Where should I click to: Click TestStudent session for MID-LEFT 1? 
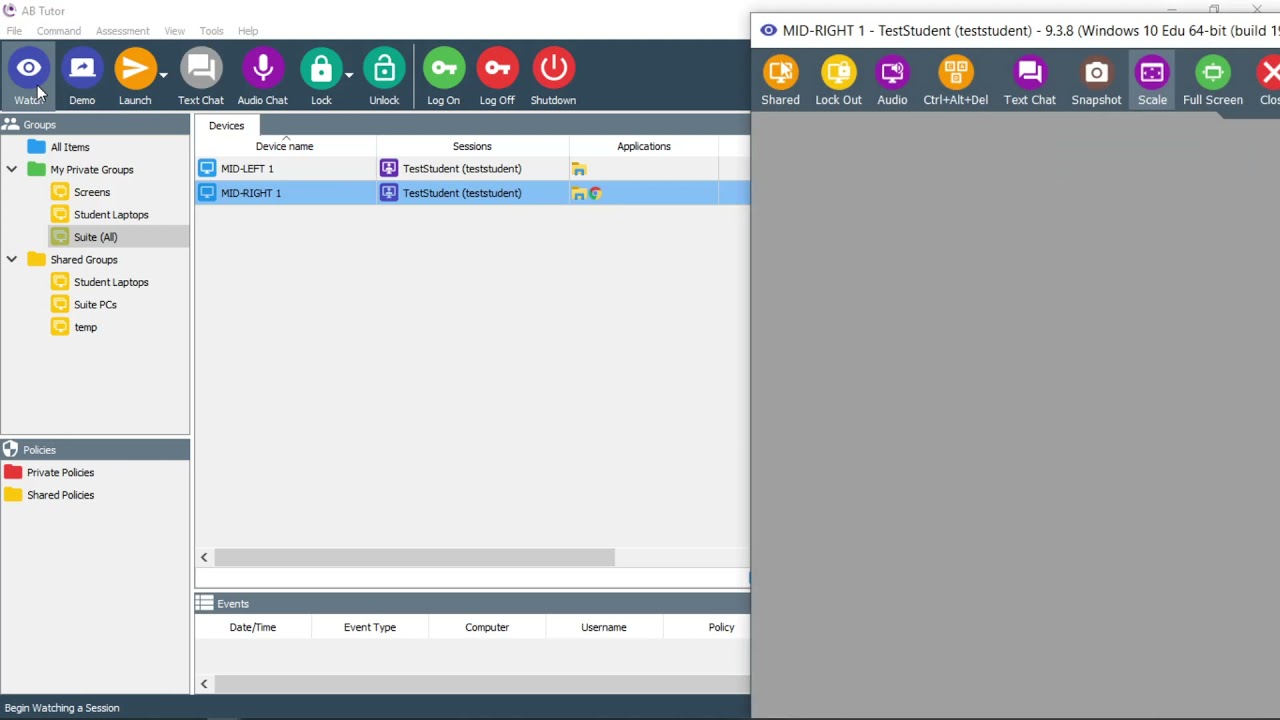462,169
